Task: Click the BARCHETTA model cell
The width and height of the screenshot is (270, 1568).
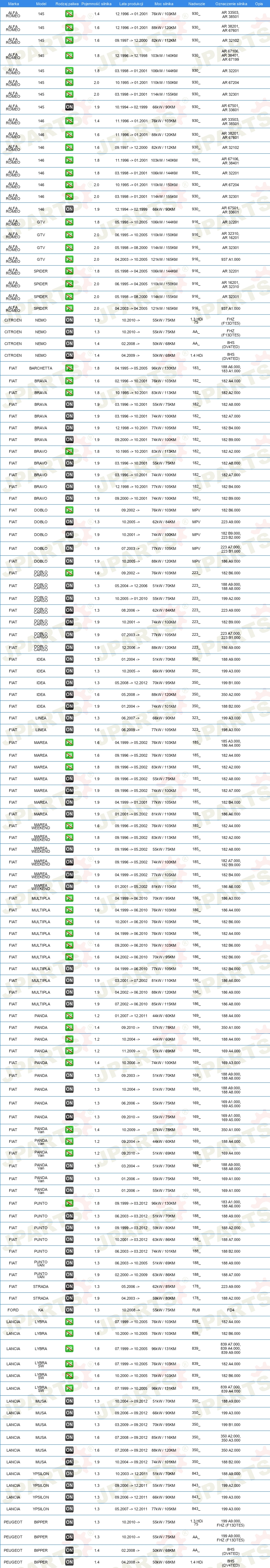Action: [x=41, y=368]
